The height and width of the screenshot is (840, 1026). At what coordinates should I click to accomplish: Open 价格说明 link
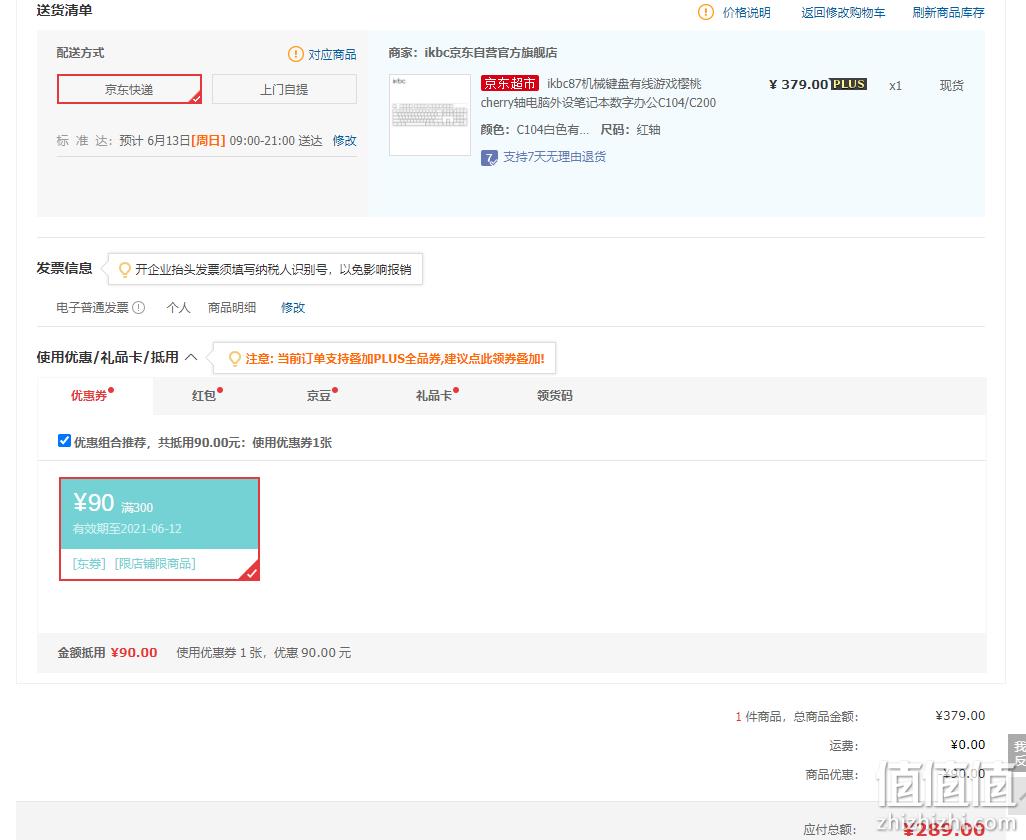[747, 12]
